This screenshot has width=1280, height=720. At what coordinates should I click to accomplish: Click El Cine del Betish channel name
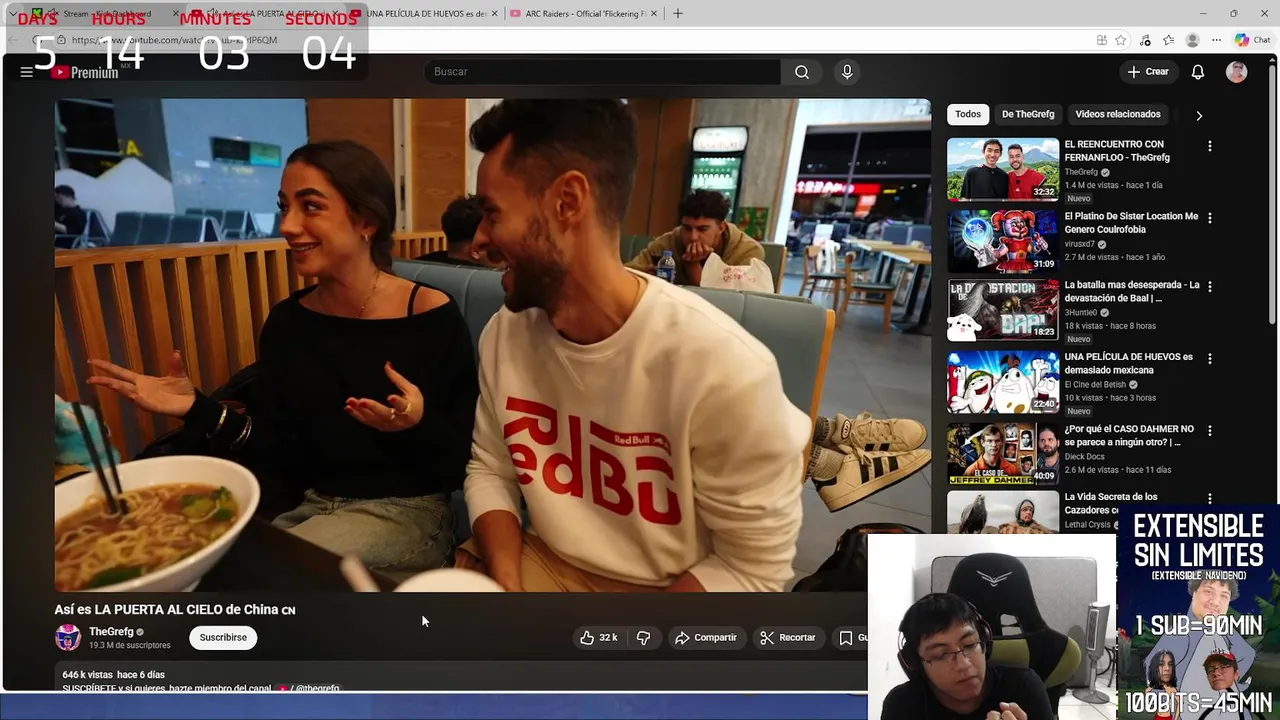pos(1095,384)
